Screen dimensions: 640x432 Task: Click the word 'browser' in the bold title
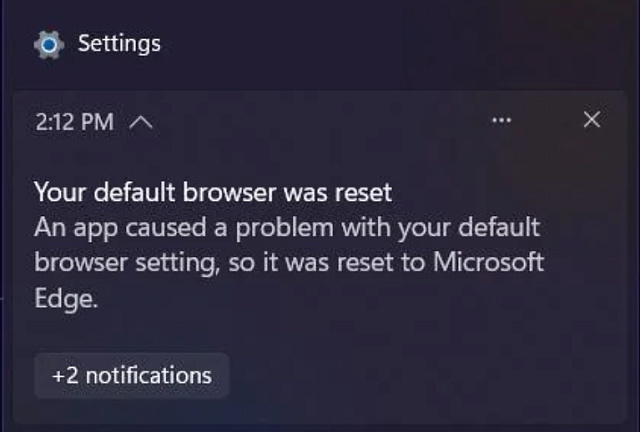point(229,192)
